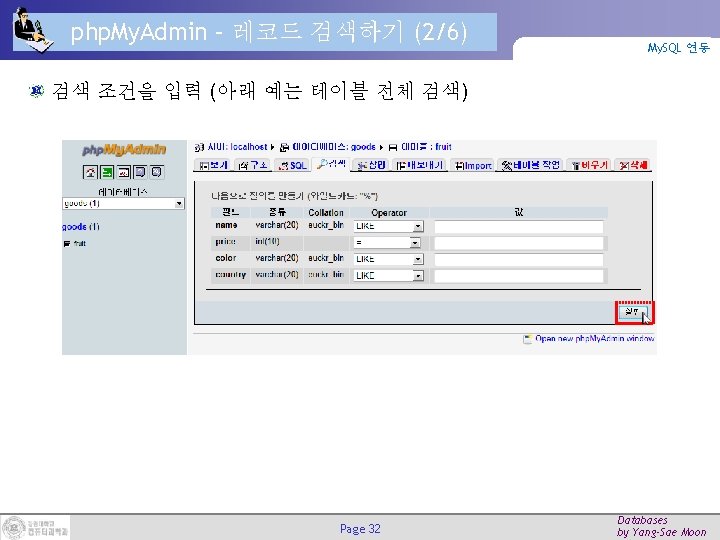Image resolution: width=720 pixels, height=540 pixels.
Task: Click the 'Operator' column header
Action: (389, 213)
